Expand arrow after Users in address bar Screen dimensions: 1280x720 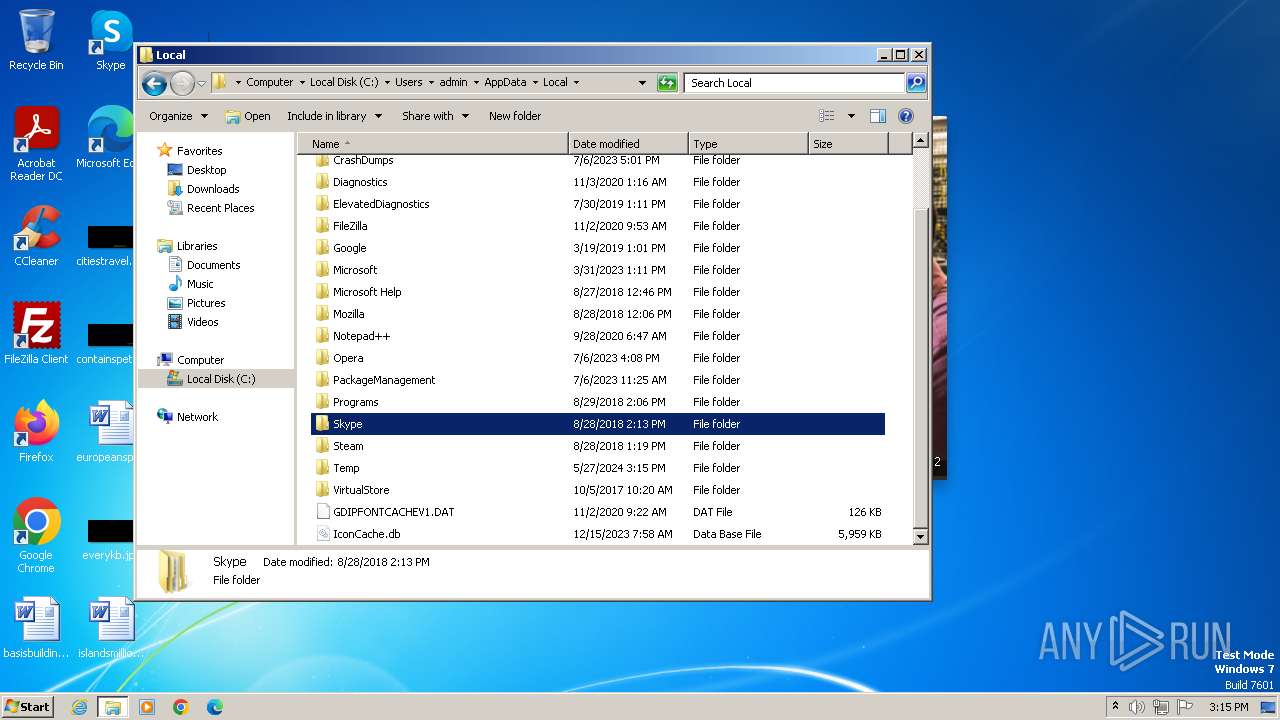pyautogui.click(x=430, y=83)
